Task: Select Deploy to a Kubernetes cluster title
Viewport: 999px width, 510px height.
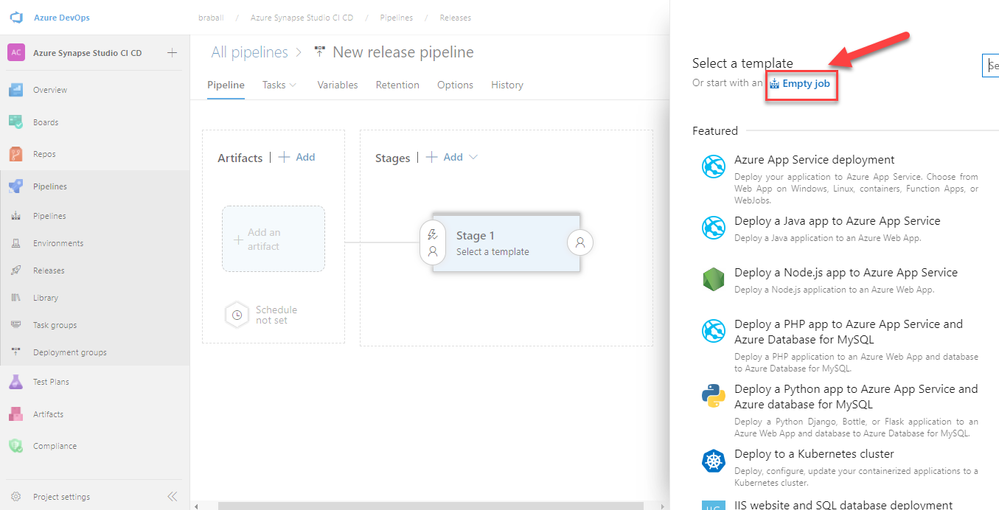Action: click(x=814, y=454)
